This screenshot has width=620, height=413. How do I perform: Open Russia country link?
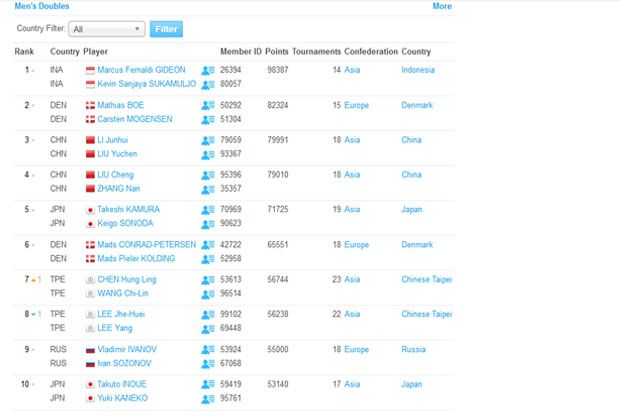pyautogui.click(x=413, y=349)
